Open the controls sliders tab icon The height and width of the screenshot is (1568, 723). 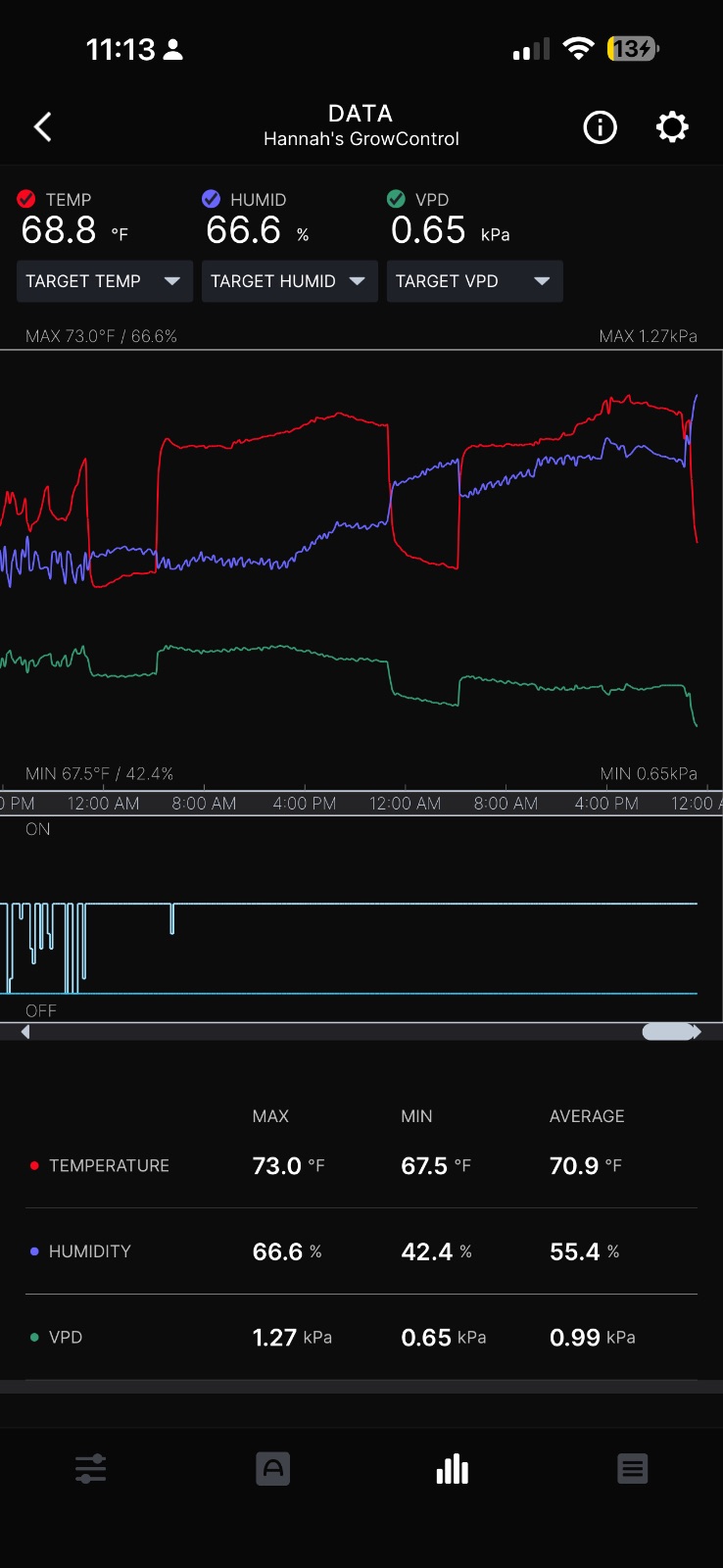click(90, 1469)
